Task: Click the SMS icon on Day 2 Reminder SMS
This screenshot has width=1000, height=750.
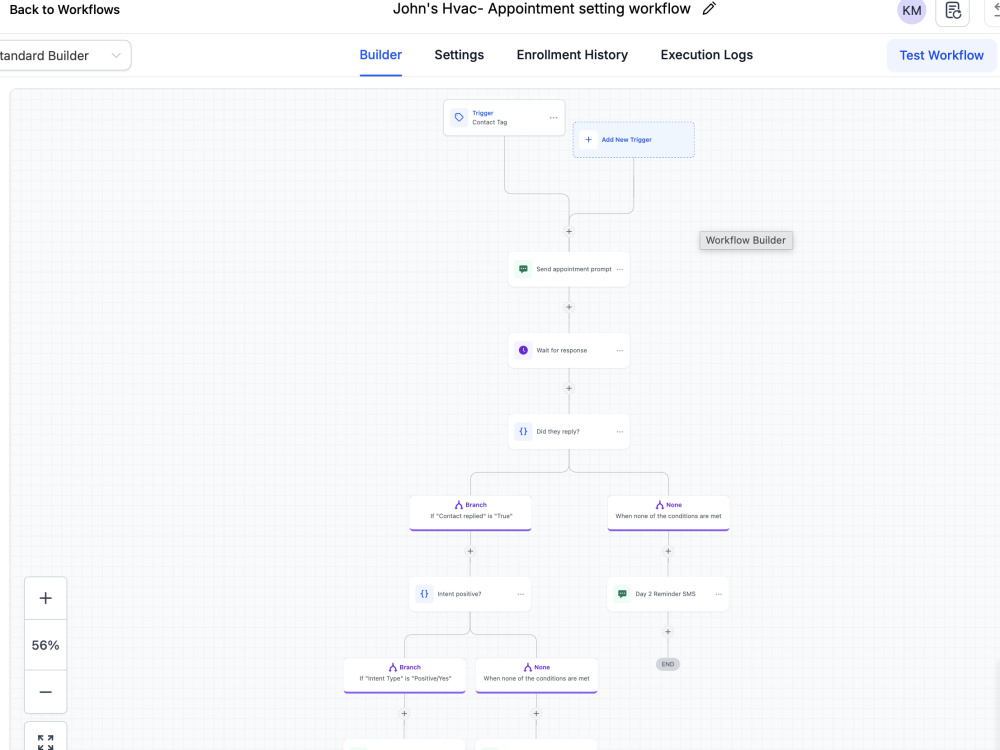Action: (622, 594)
